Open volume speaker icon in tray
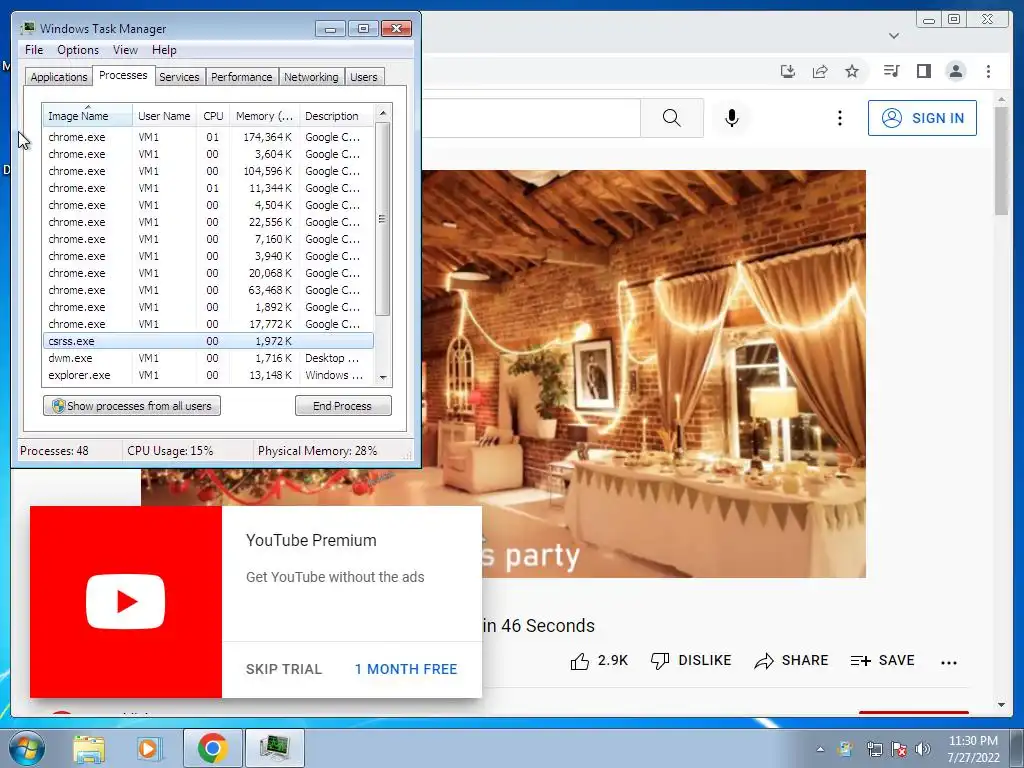The image size is (1024, 768). [923, 749]
